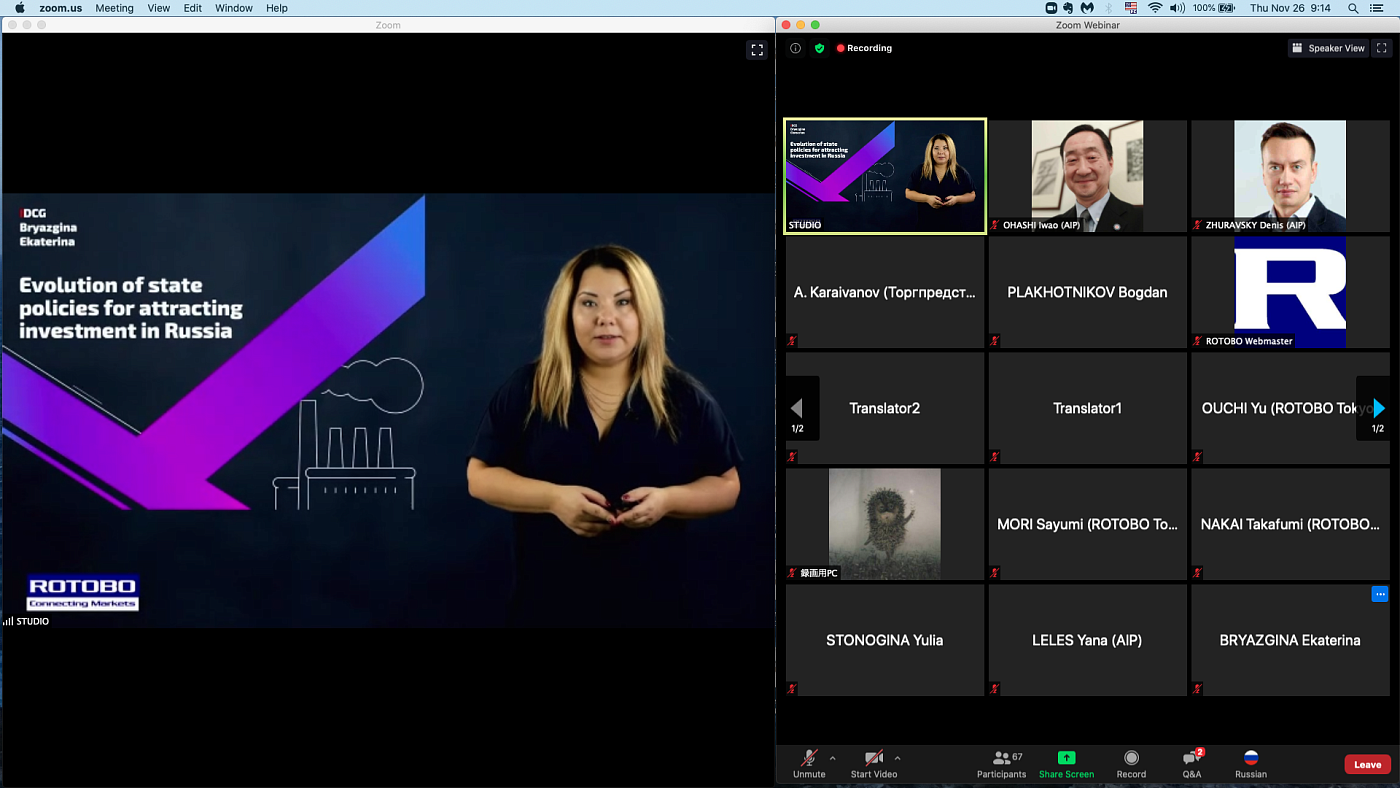Open the Edit menu
Image resolution: width=1400 pixels, height=788 pixels.
coord(193,8)
